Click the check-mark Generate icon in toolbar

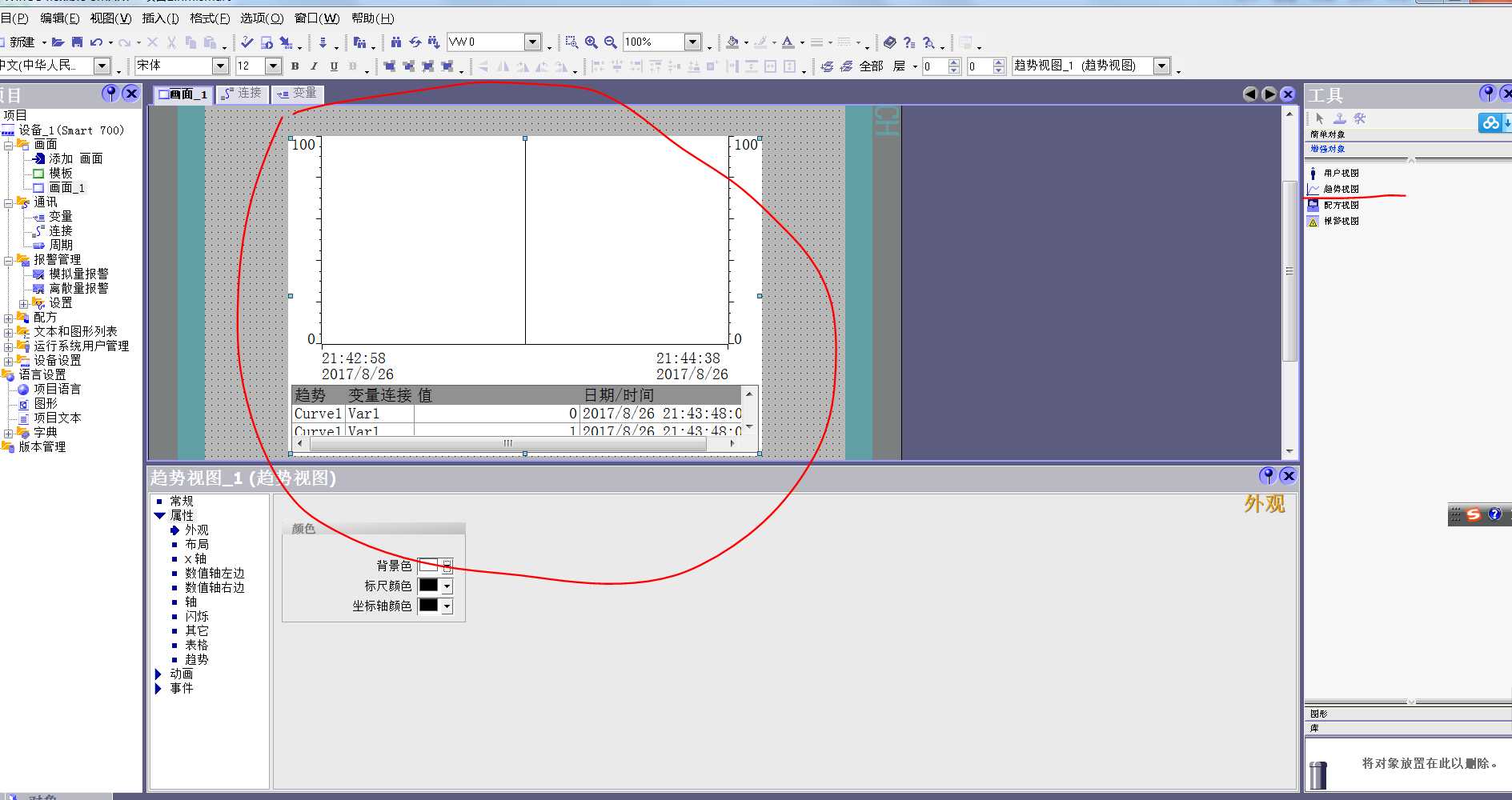pos(247,42)
